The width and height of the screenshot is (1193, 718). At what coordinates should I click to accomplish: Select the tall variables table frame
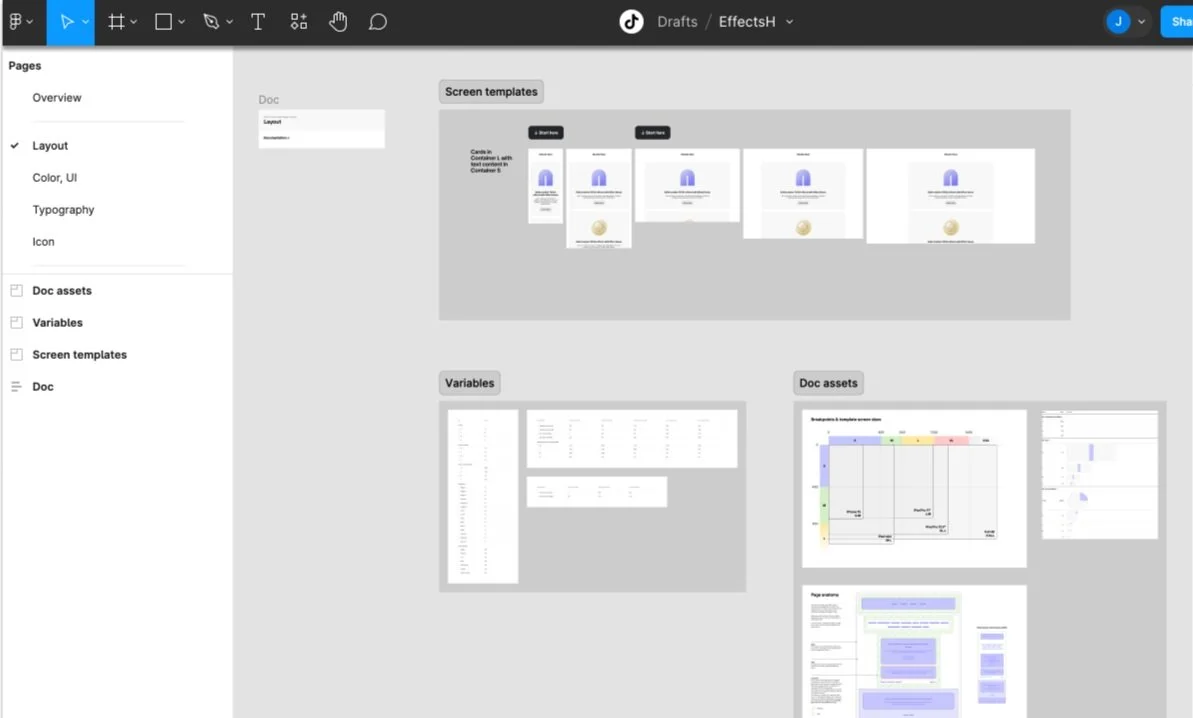[482, 496]
